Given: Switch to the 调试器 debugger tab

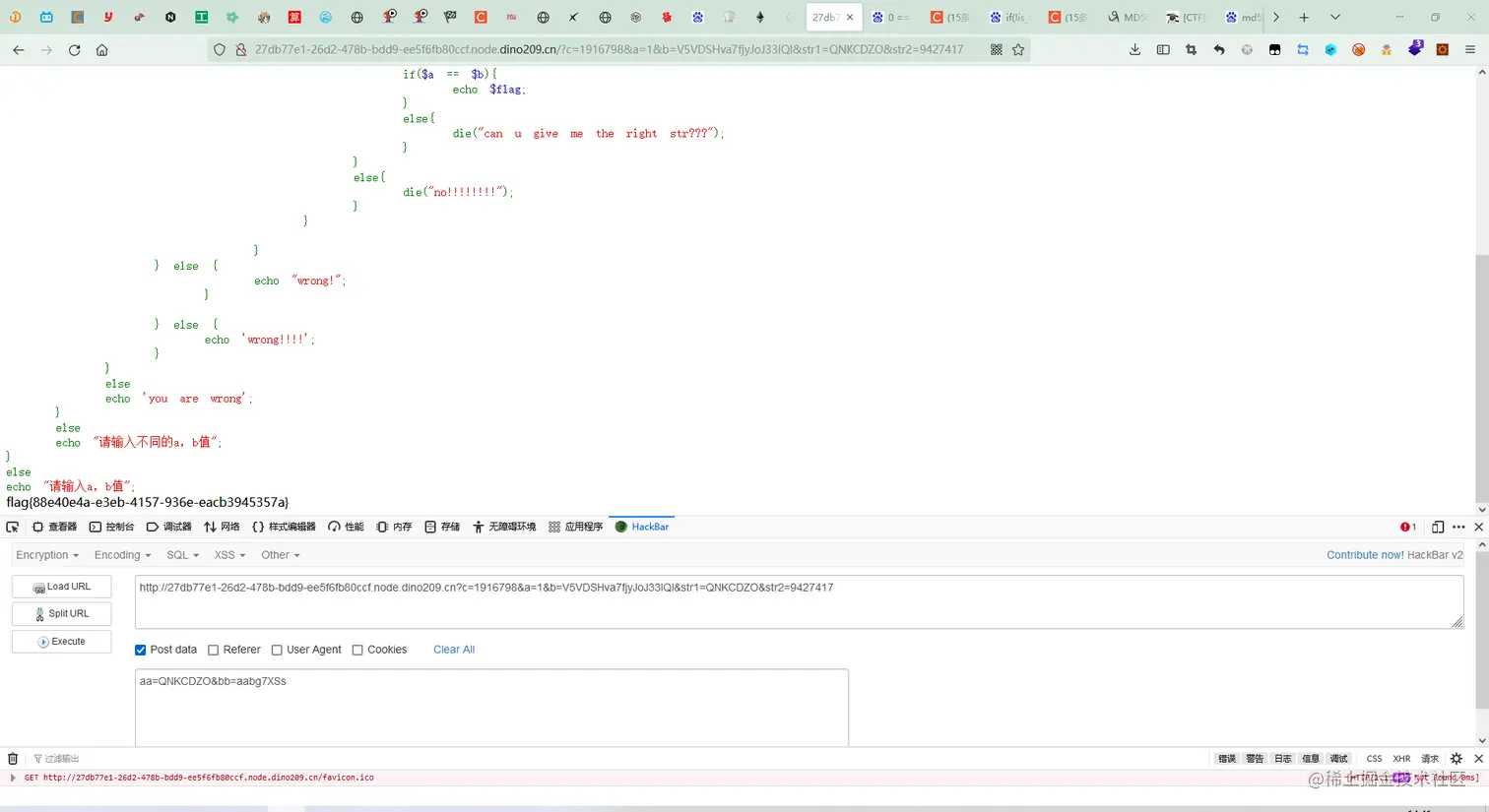Looking at the screenshot, I should [168, 527].
